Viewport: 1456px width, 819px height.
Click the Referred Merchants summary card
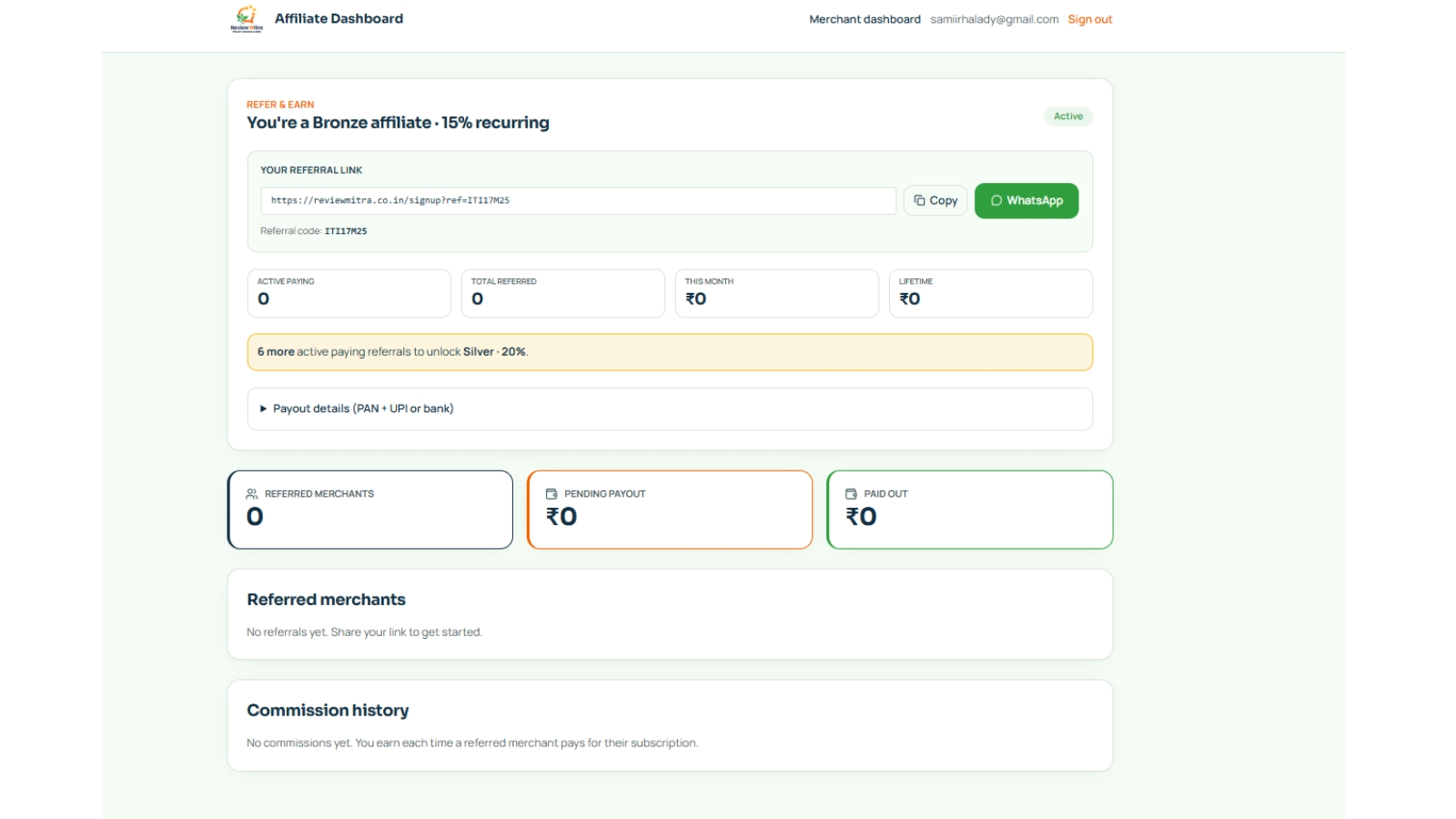pos(370,510)
